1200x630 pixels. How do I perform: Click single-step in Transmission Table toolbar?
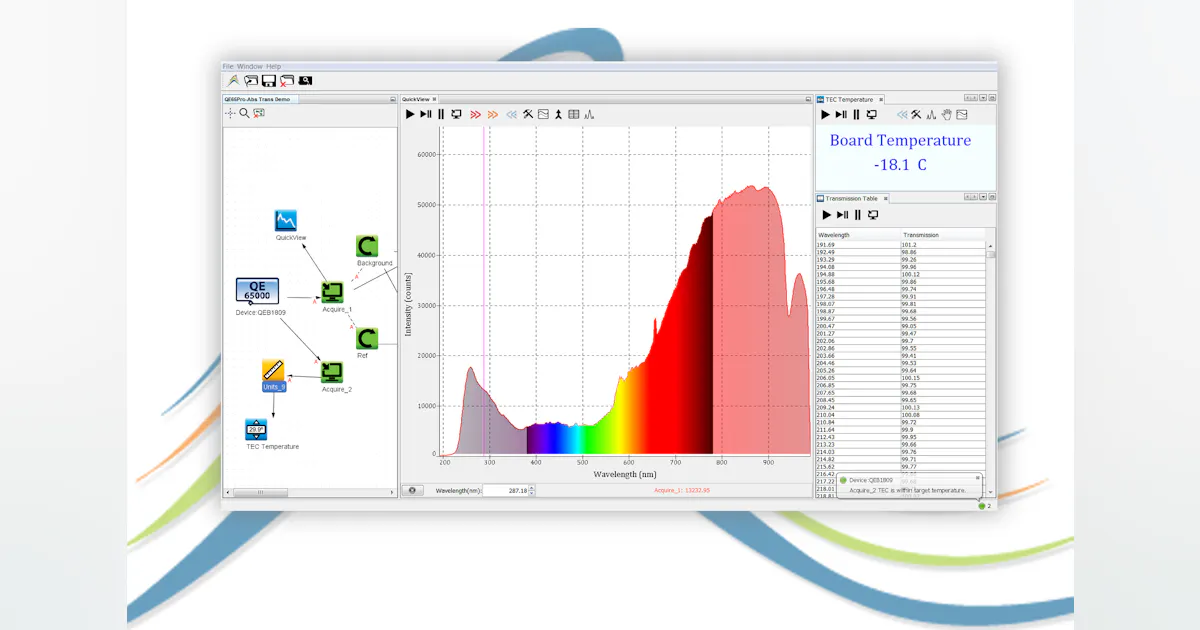pyautogui.click(x=842, y=214)
